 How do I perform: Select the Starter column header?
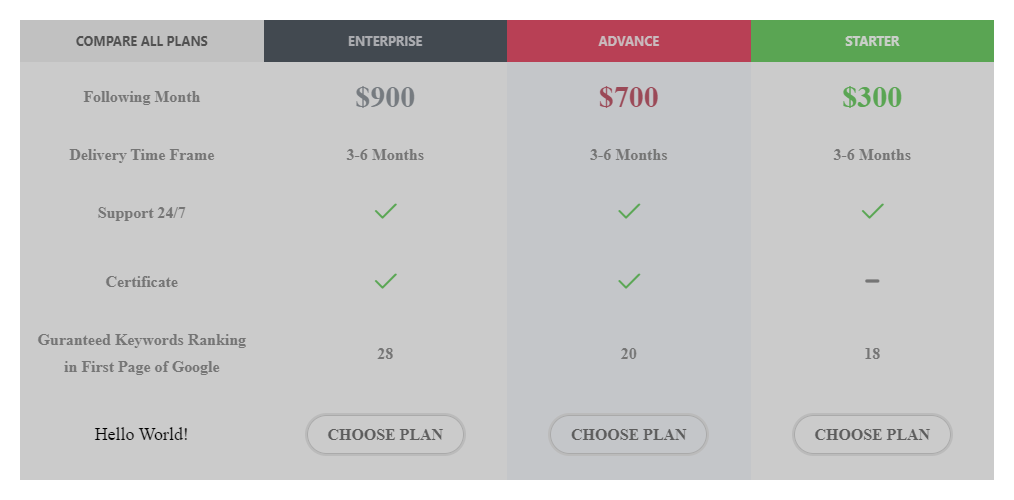(x=872, y=41)
